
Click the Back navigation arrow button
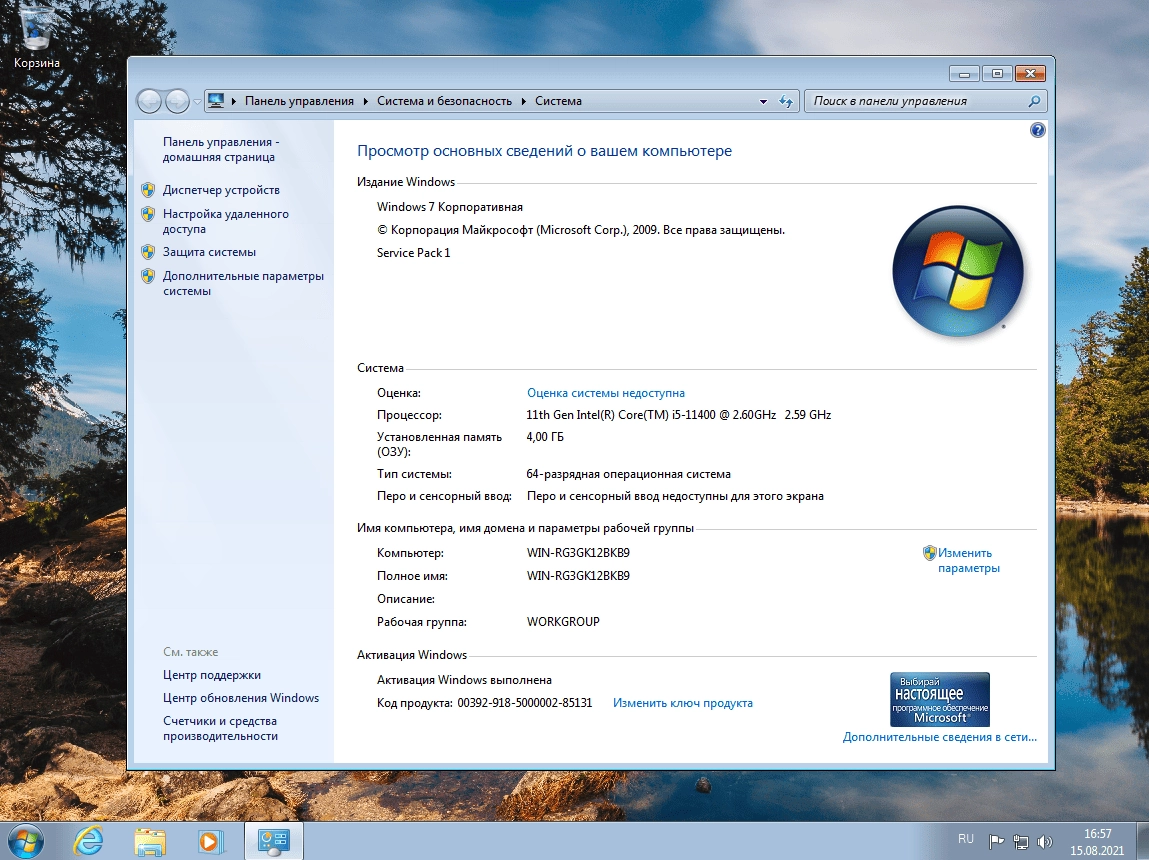[x=149, y=101]
